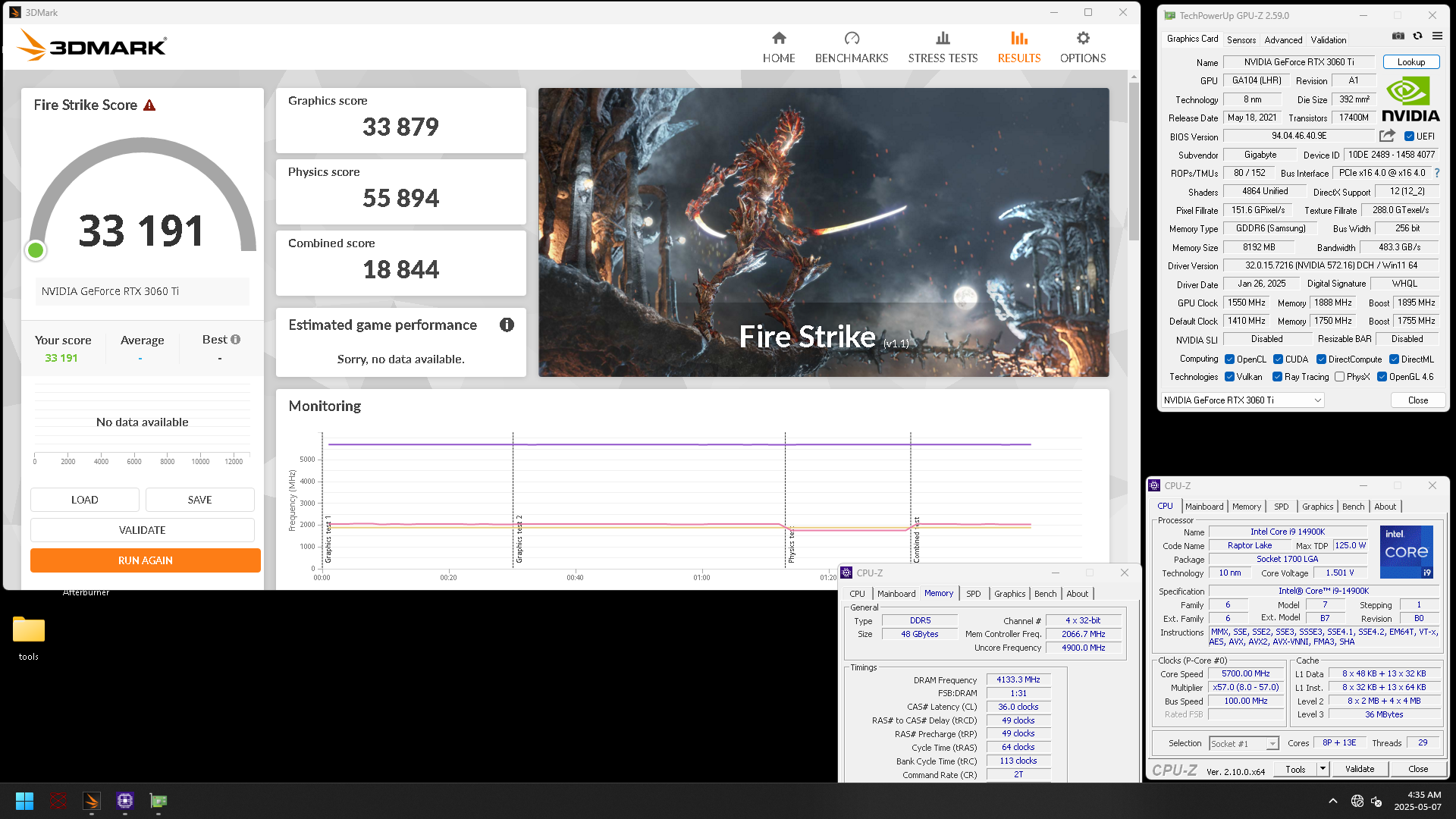Image resolution: width=1456 pixels, height=819 pixels.
Task: Open the RESULTS chart icon
Action: [x=1019, y=38]
